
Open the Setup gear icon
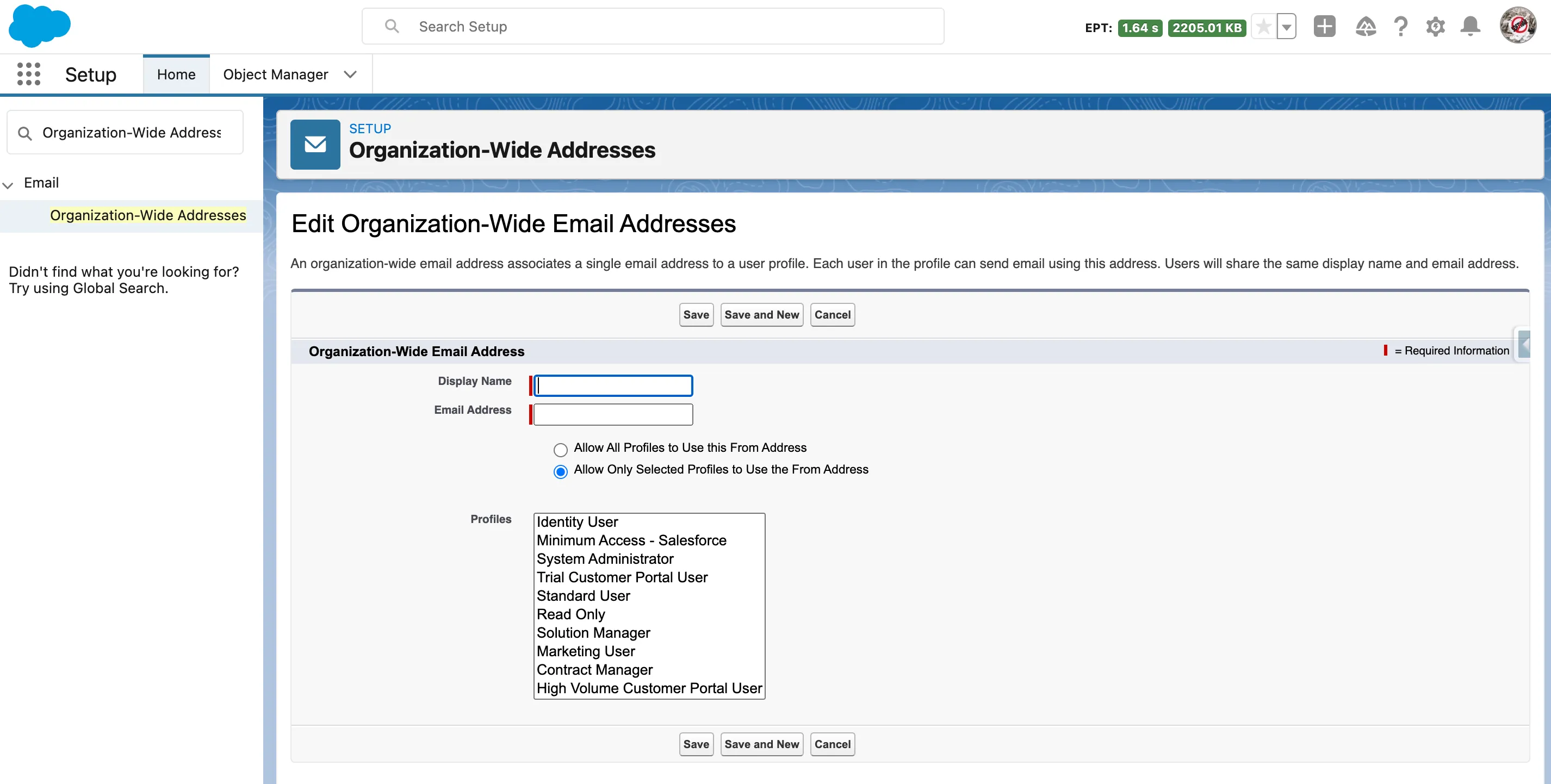(x=1435, y=27)
